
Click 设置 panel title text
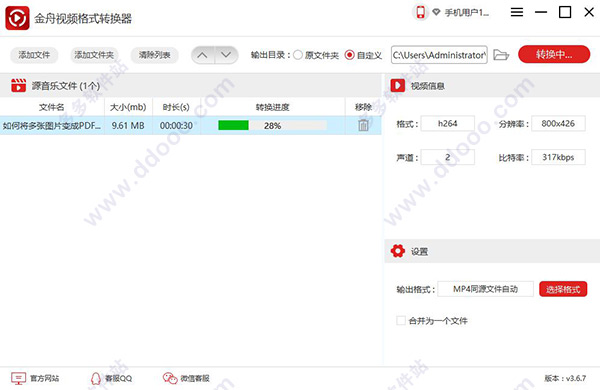(x=419, y=252)
